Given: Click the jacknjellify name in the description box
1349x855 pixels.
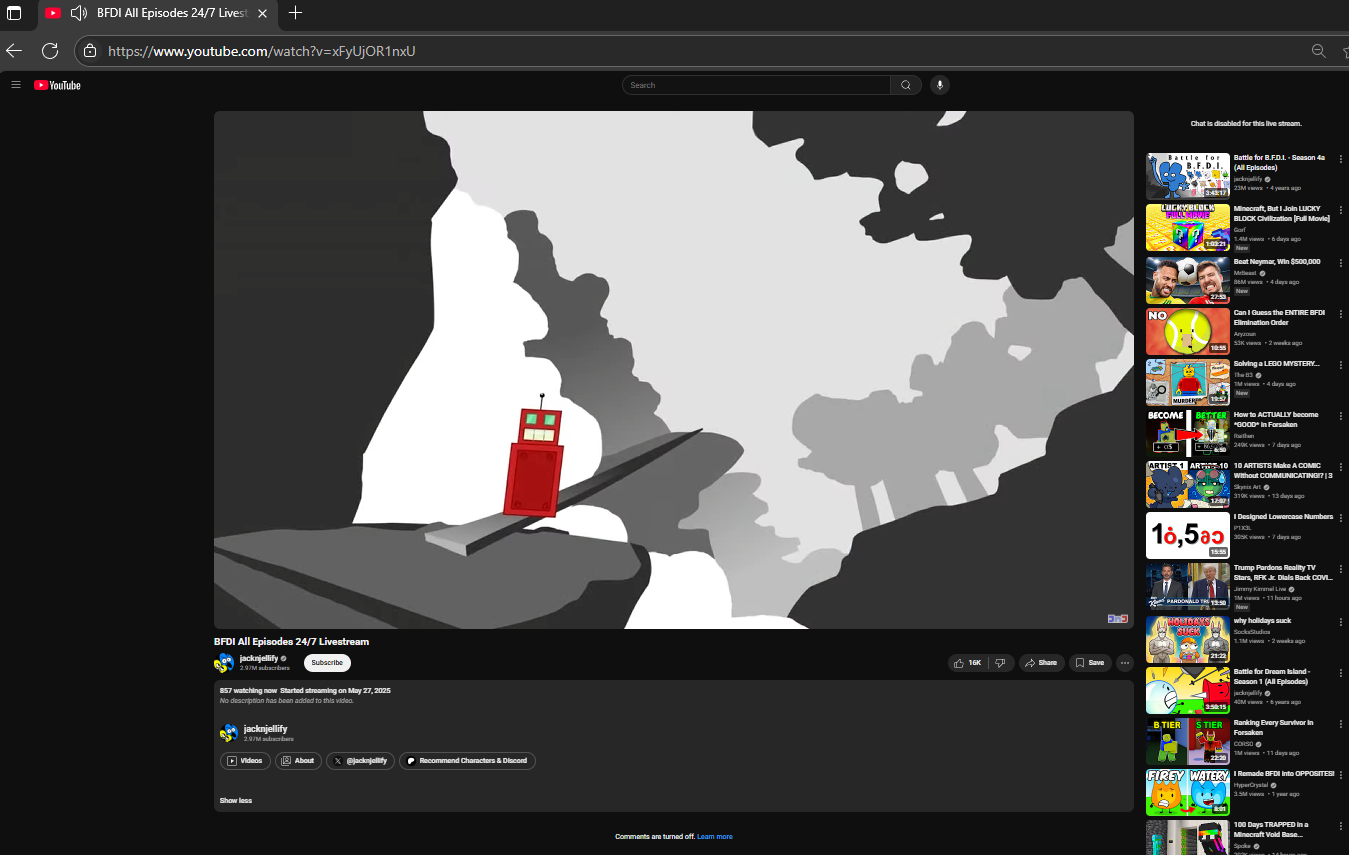Looking at the screenshot, I should (265, 729).
